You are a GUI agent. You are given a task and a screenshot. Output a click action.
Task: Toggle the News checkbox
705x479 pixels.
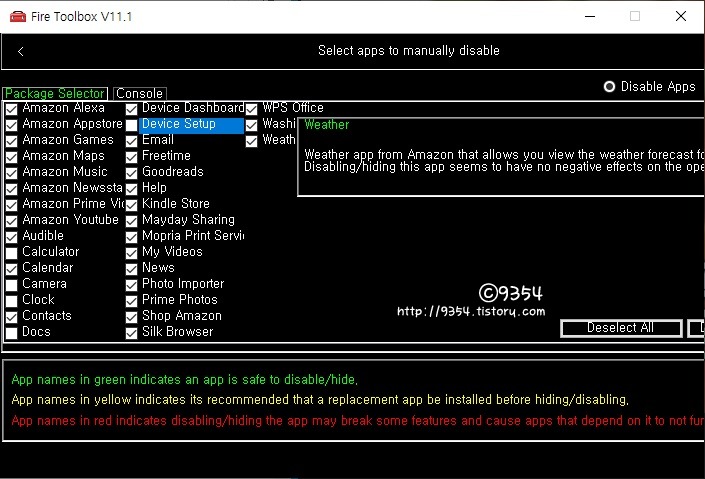[x=131, y=269]
